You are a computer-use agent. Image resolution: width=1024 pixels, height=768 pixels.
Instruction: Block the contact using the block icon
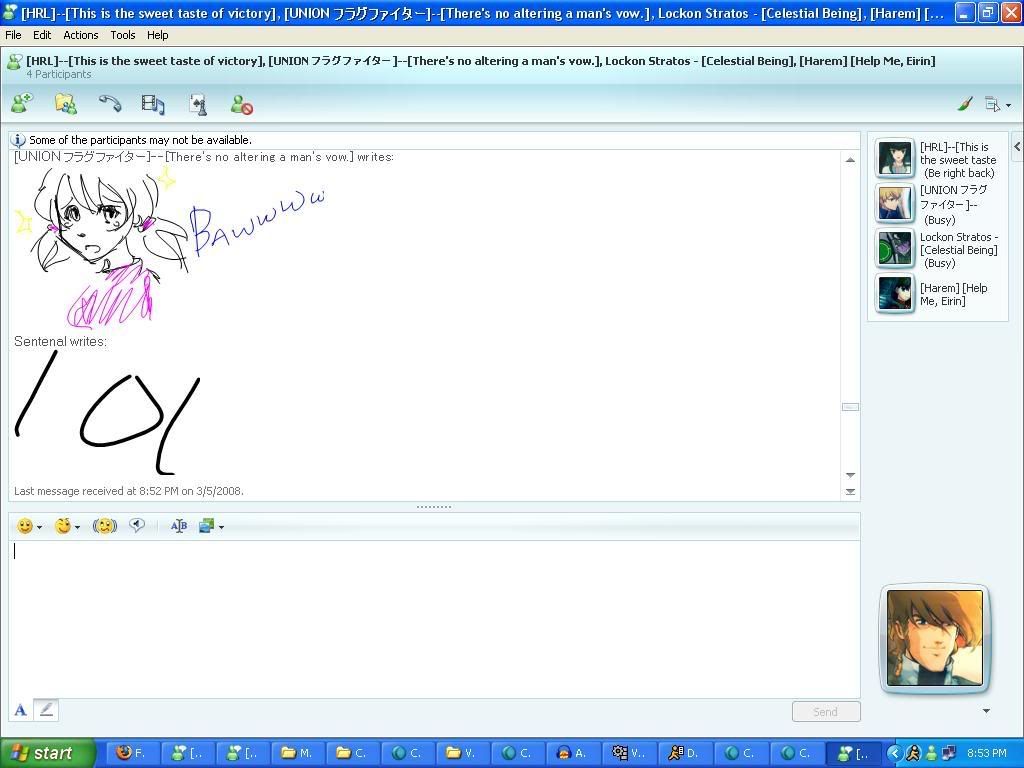pyautogui.click(x=241, y=104)
